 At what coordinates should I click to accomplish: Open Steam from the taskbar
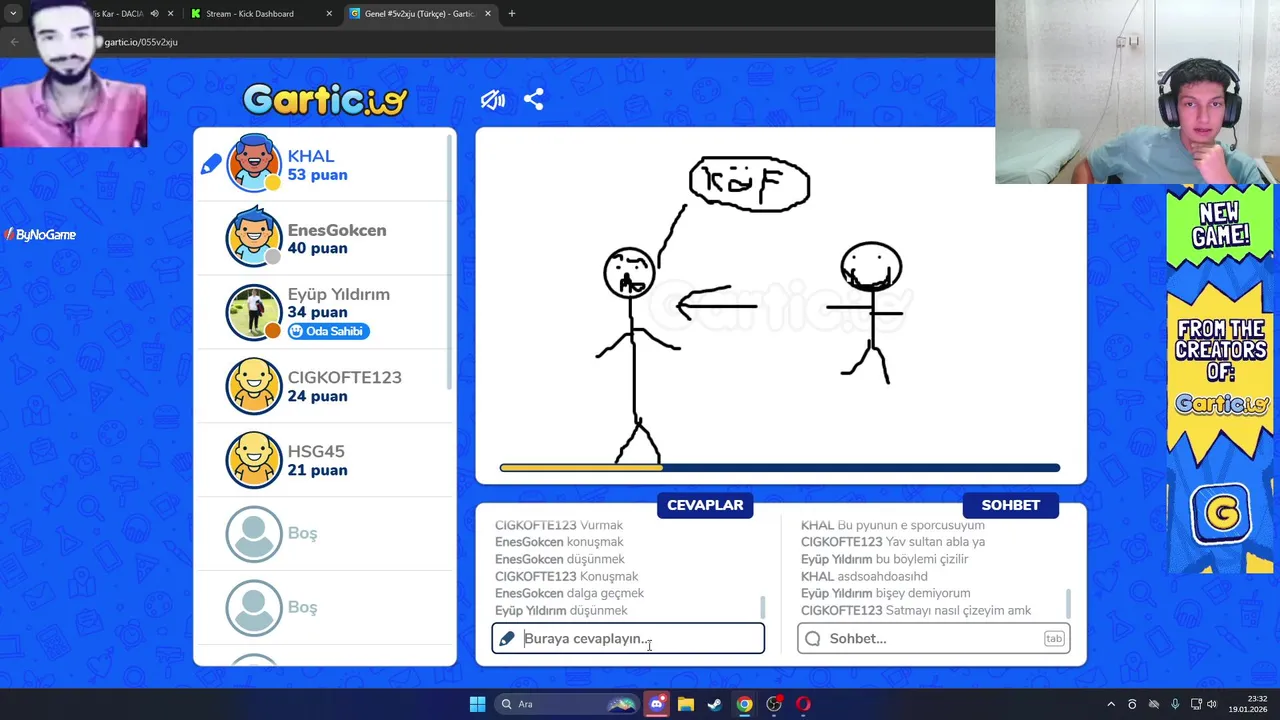coord(715,704)
